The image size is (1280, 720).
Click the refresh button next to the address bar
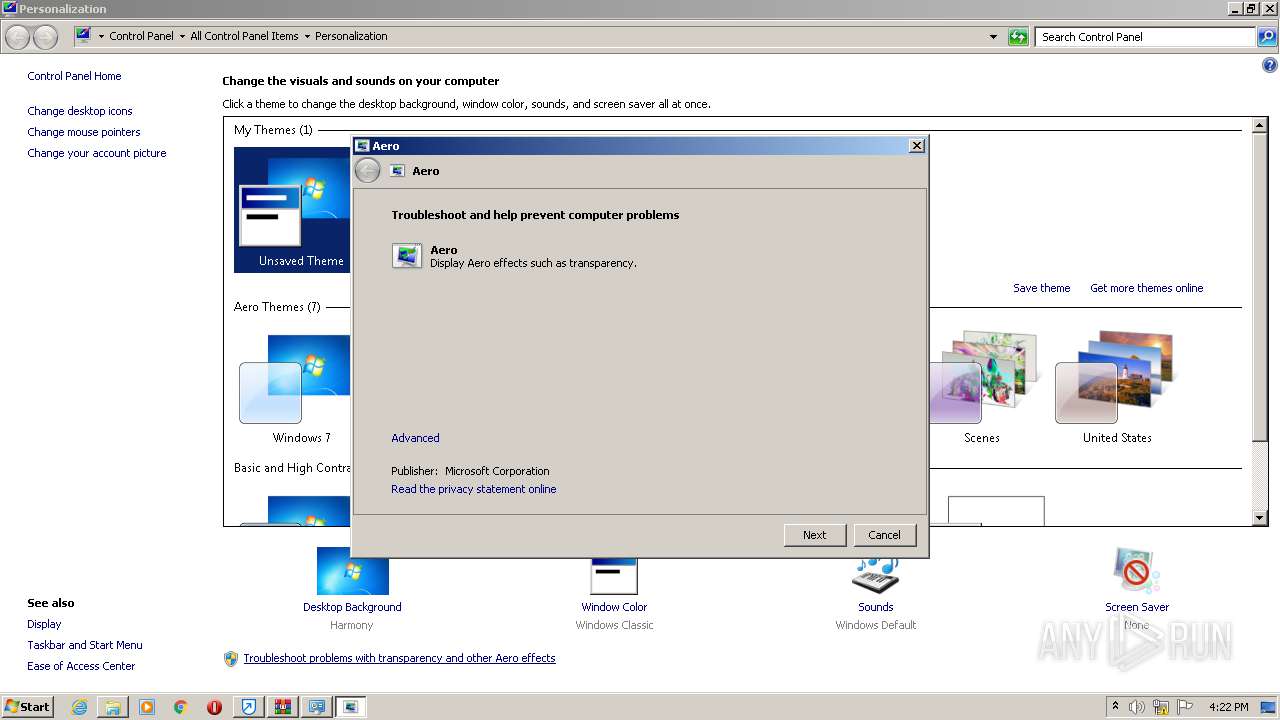[x=1018, y=37]
